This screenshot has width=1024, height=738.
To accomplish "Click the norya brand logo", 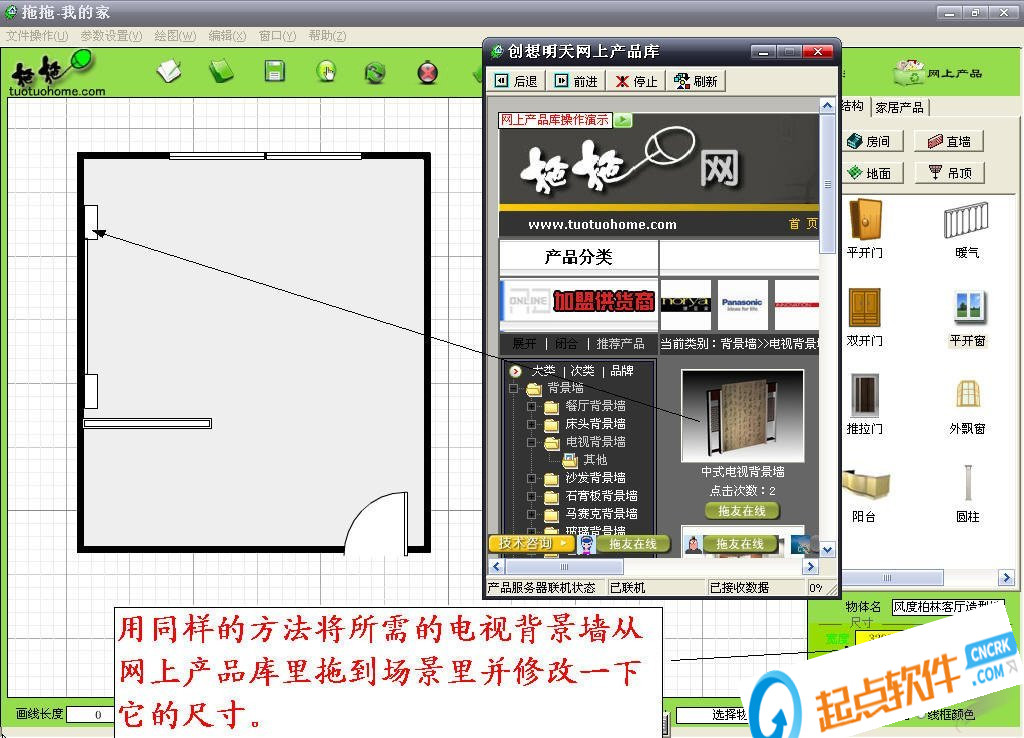I will coord(685,304).
